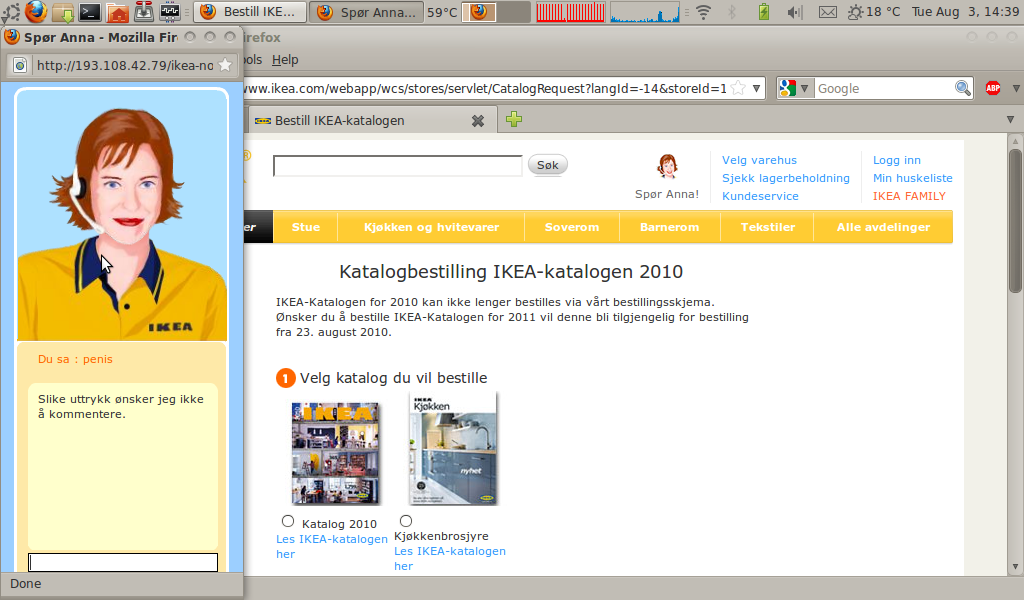Image resolution: width=1024 pixels, height=600 pixels.
Task: Click the Anna window URL field
Action: [x=124, y=65]
